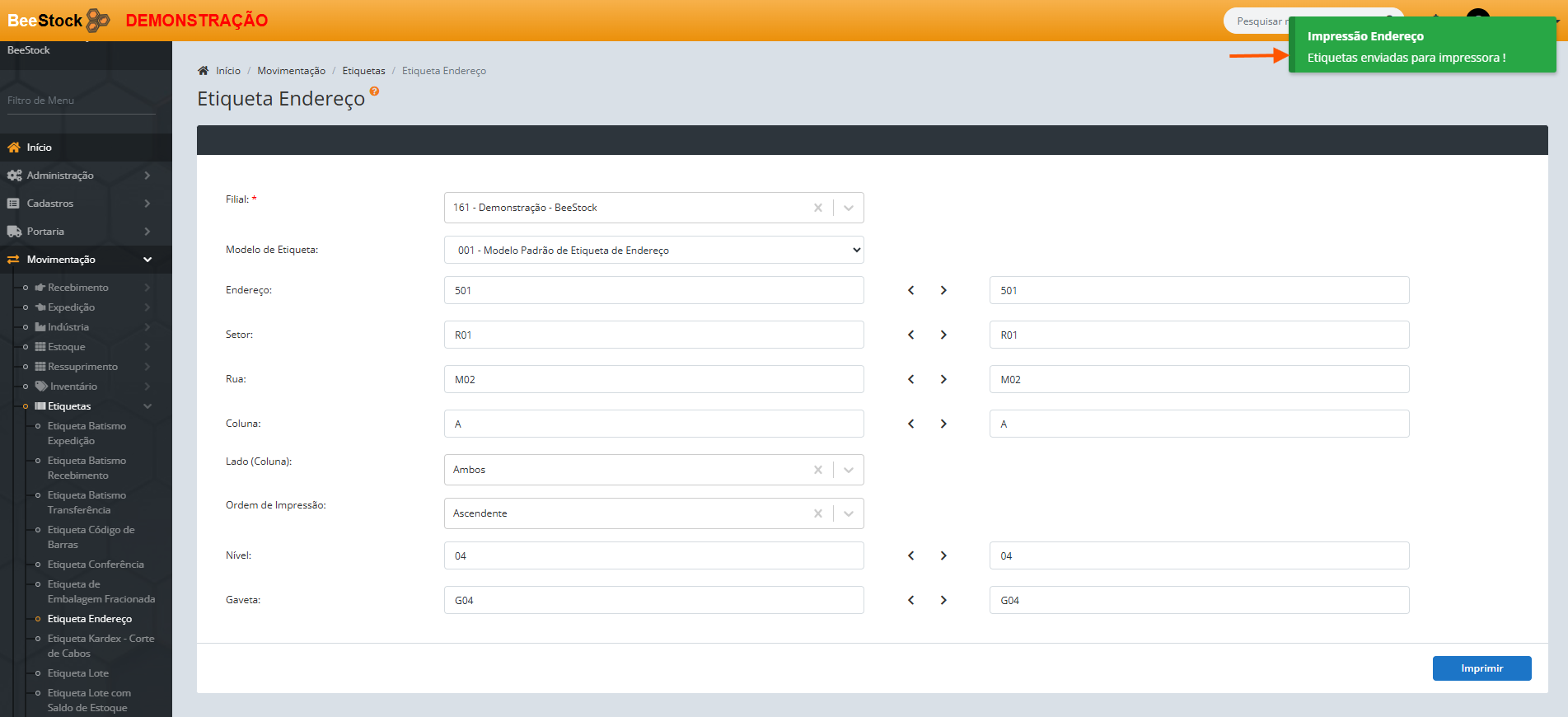Select Etiqueta Lote in the sidebar
This screenshot has width=1568, height=717.
click(78, 673)
